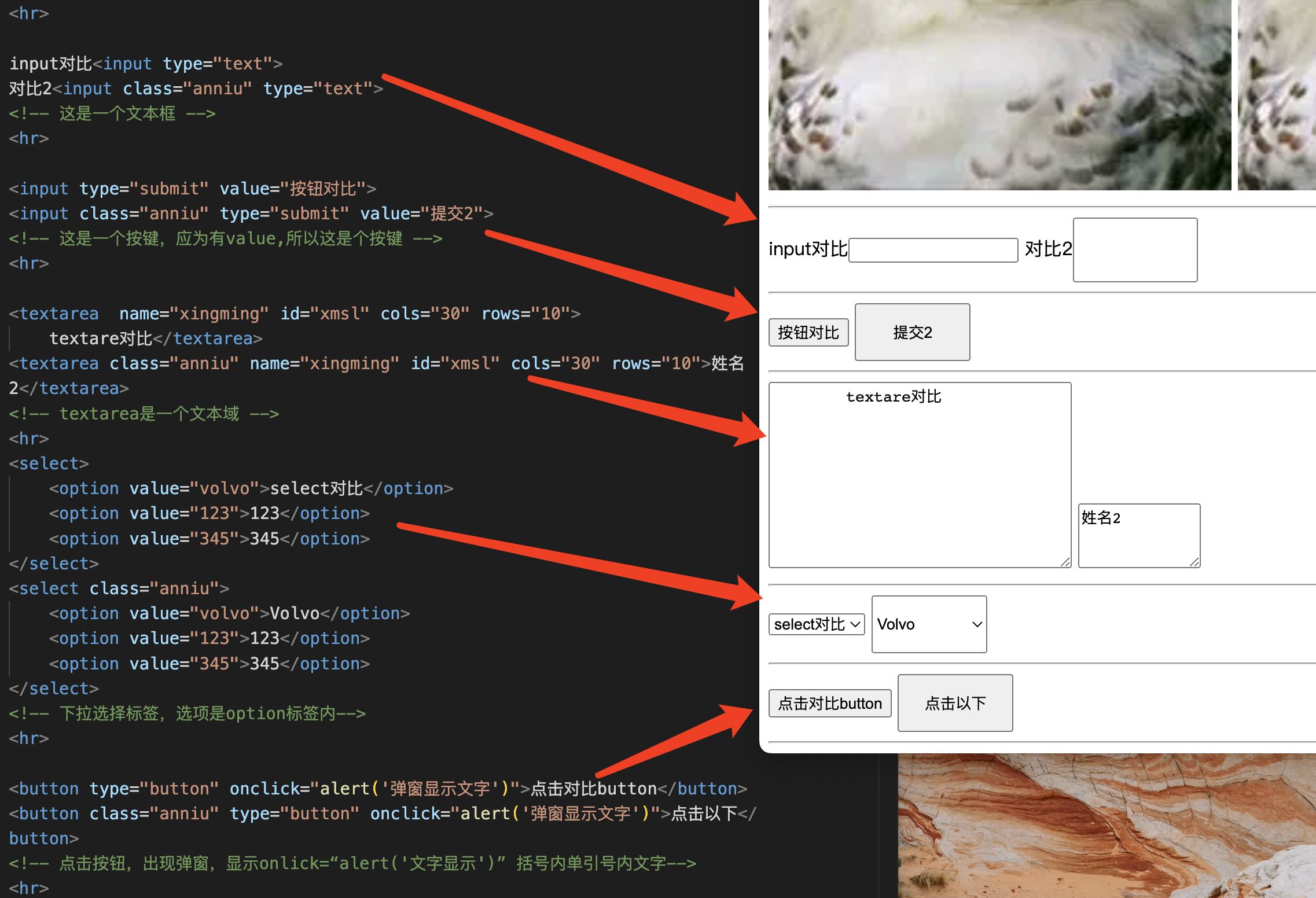Click inside the "textare对比" textarea

(920, 474)
